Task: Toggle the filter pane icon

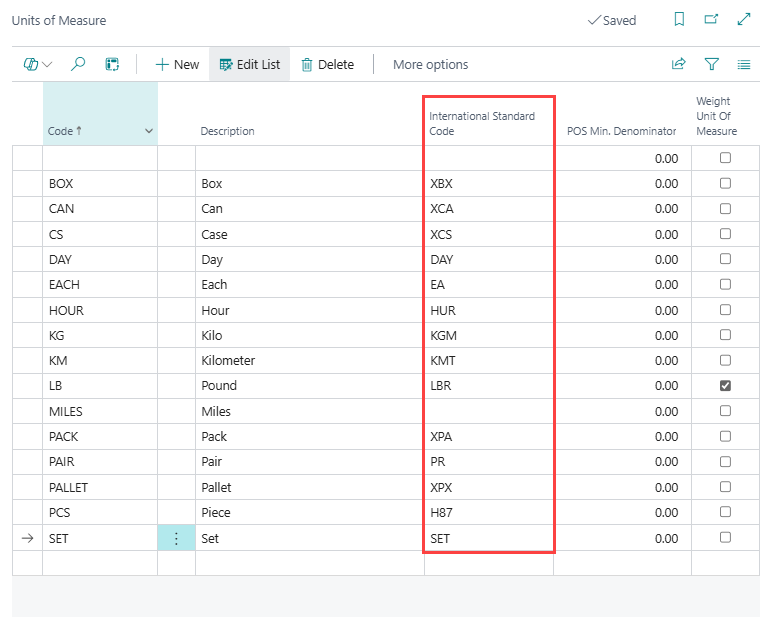Action: click(711, 64)
